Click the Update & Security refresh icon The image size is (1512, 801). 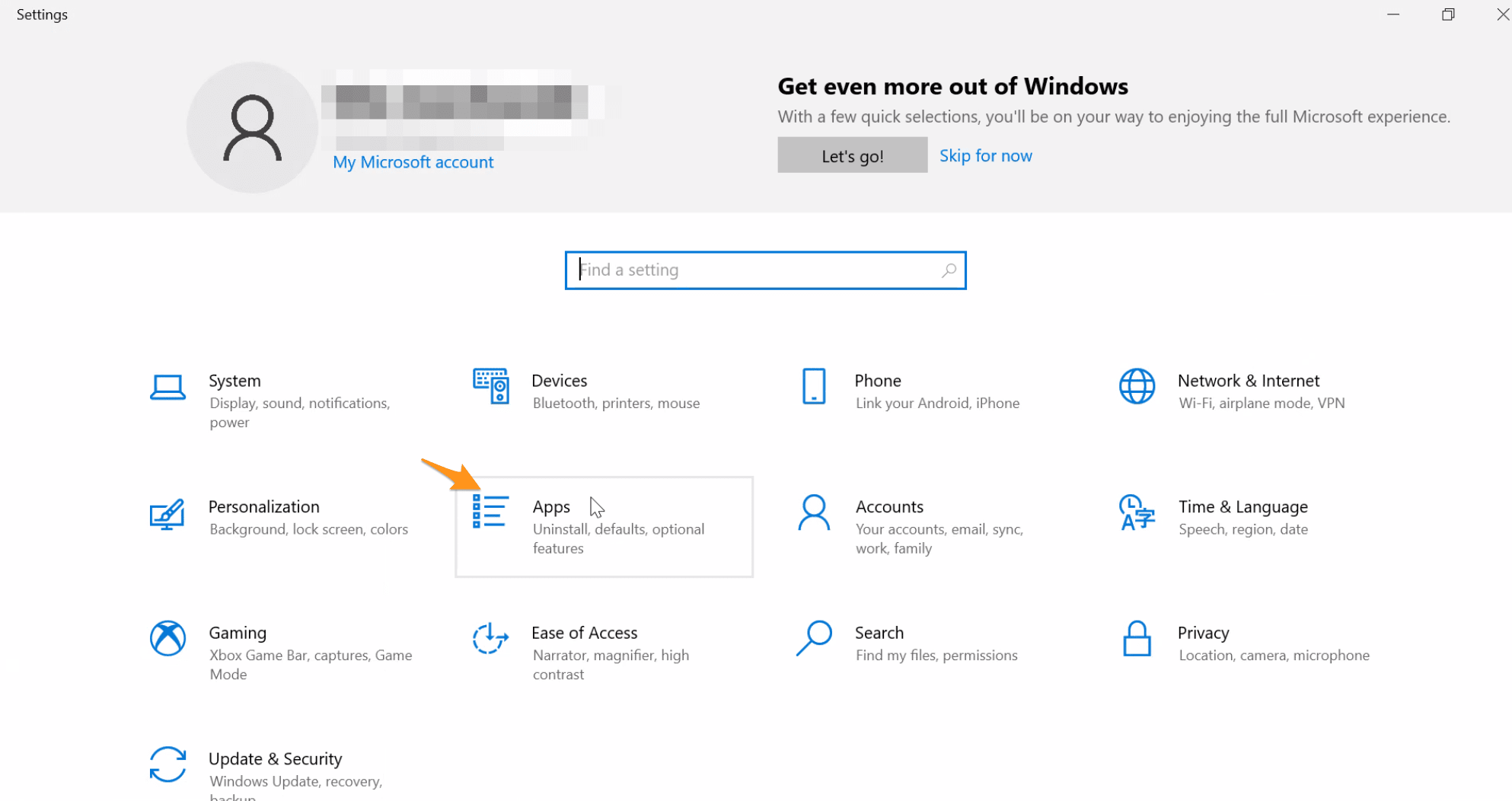click(167, 764)
